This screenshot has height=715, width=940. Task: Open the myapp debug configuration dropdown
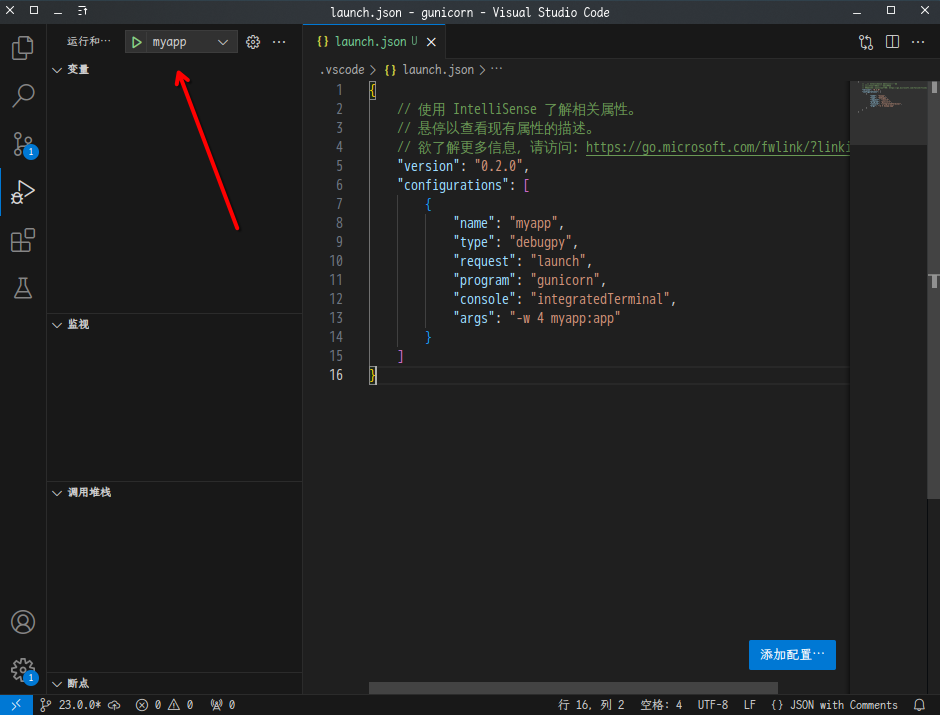point(222,42)
